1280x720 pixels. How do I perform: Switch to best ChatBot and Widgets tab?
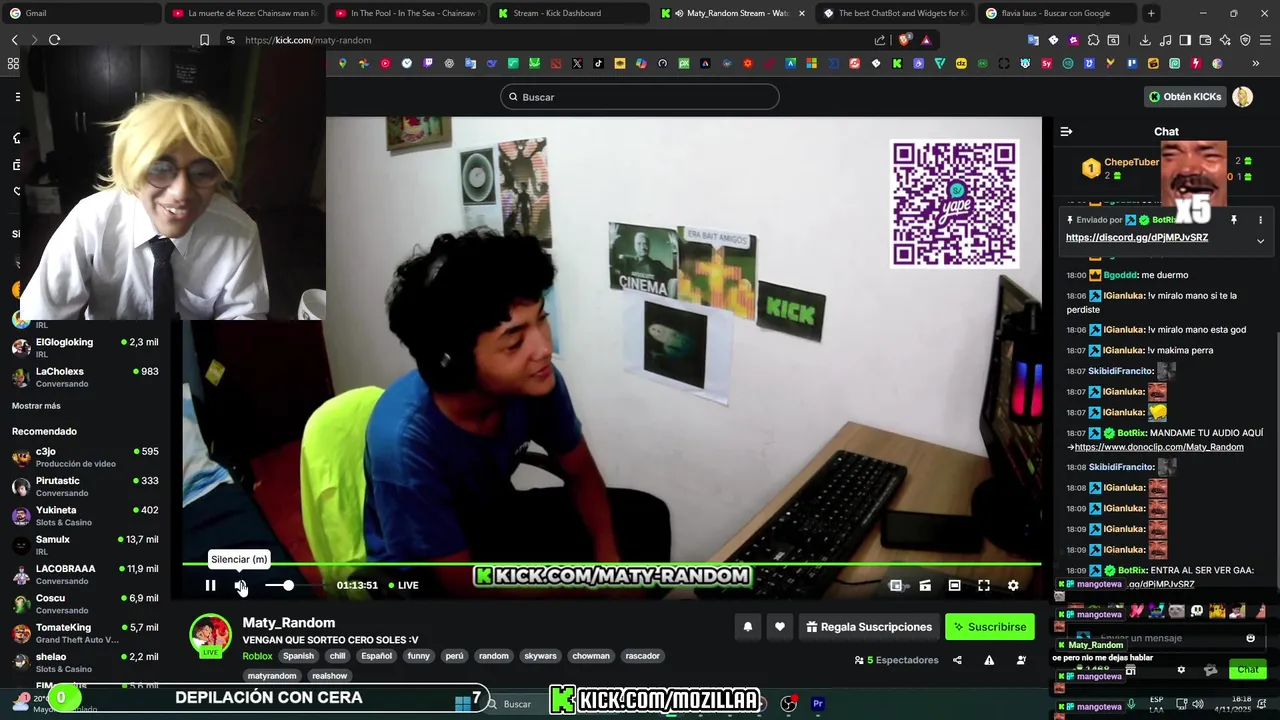pos(893,13)
